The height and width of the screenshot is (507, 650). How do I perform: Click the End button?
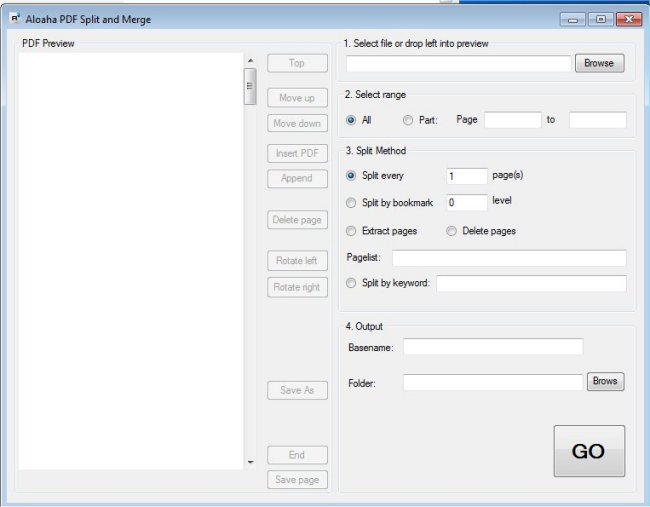[297, 455]
